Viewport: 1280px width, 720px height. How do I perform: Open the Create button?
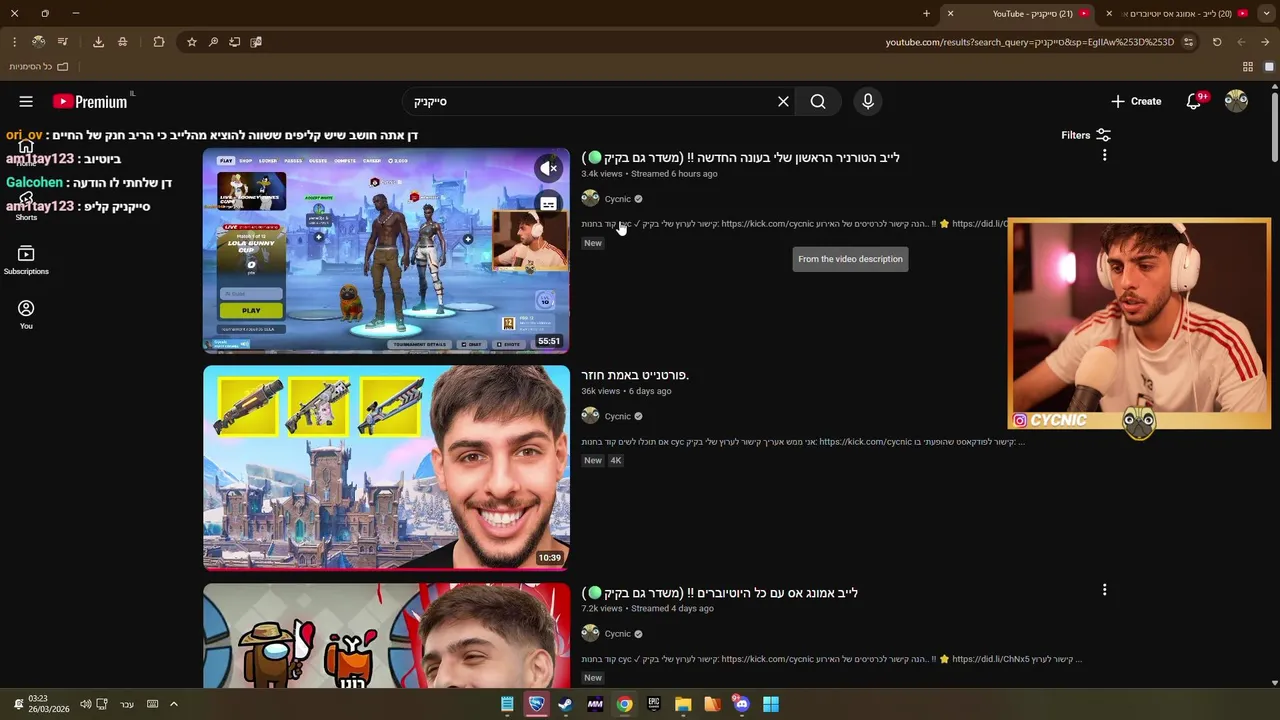pyautogui.click(x=1136, y=101)
